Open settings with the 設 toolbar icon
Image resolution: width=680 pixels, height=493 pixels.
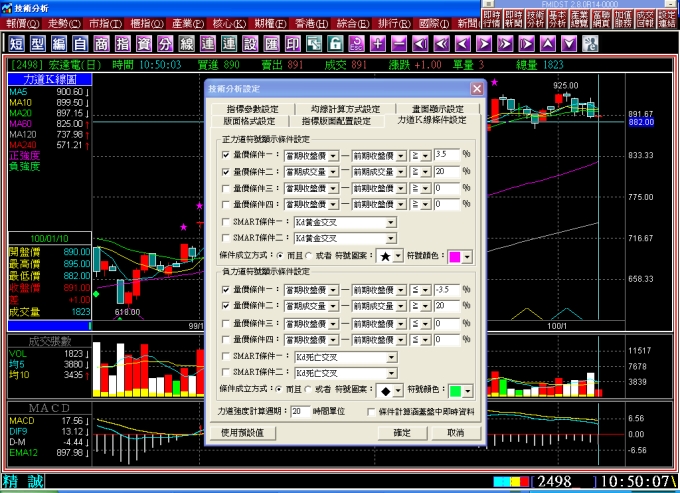coord(250,43)
